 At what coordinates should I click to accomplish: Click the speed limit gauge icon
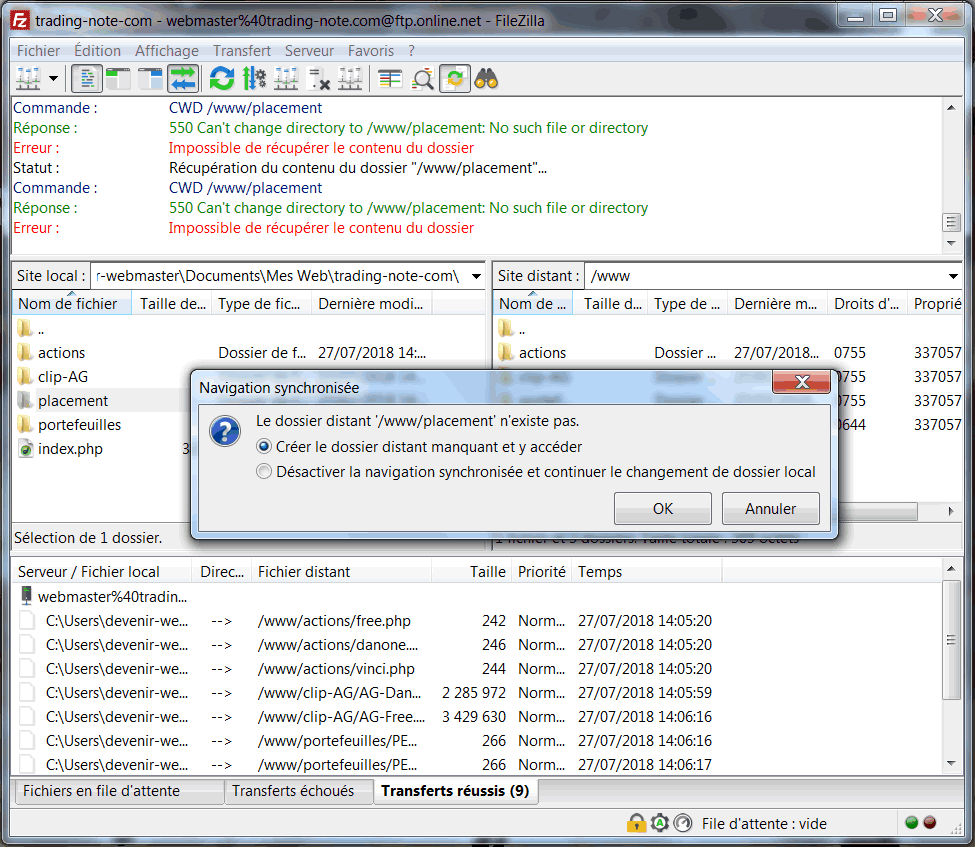pos(683,823)
